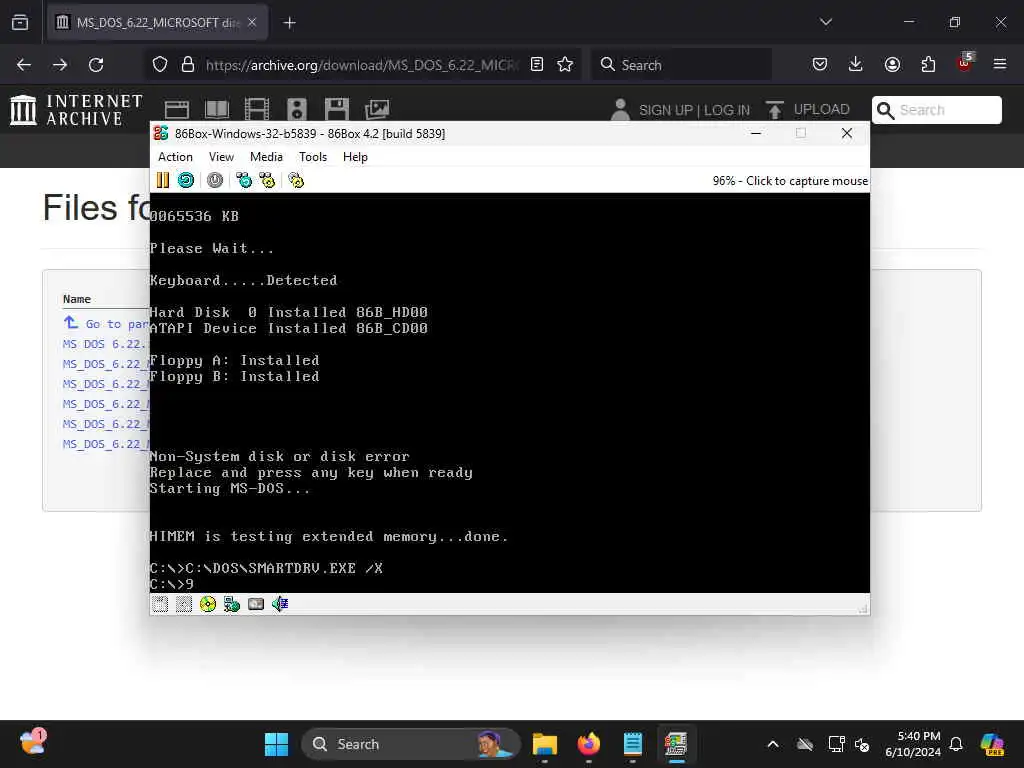Save to Pocket icon in Firefox toolbar
This screenshot has height=768, width=1024.
pyautogui.click(x=820, y=64)
